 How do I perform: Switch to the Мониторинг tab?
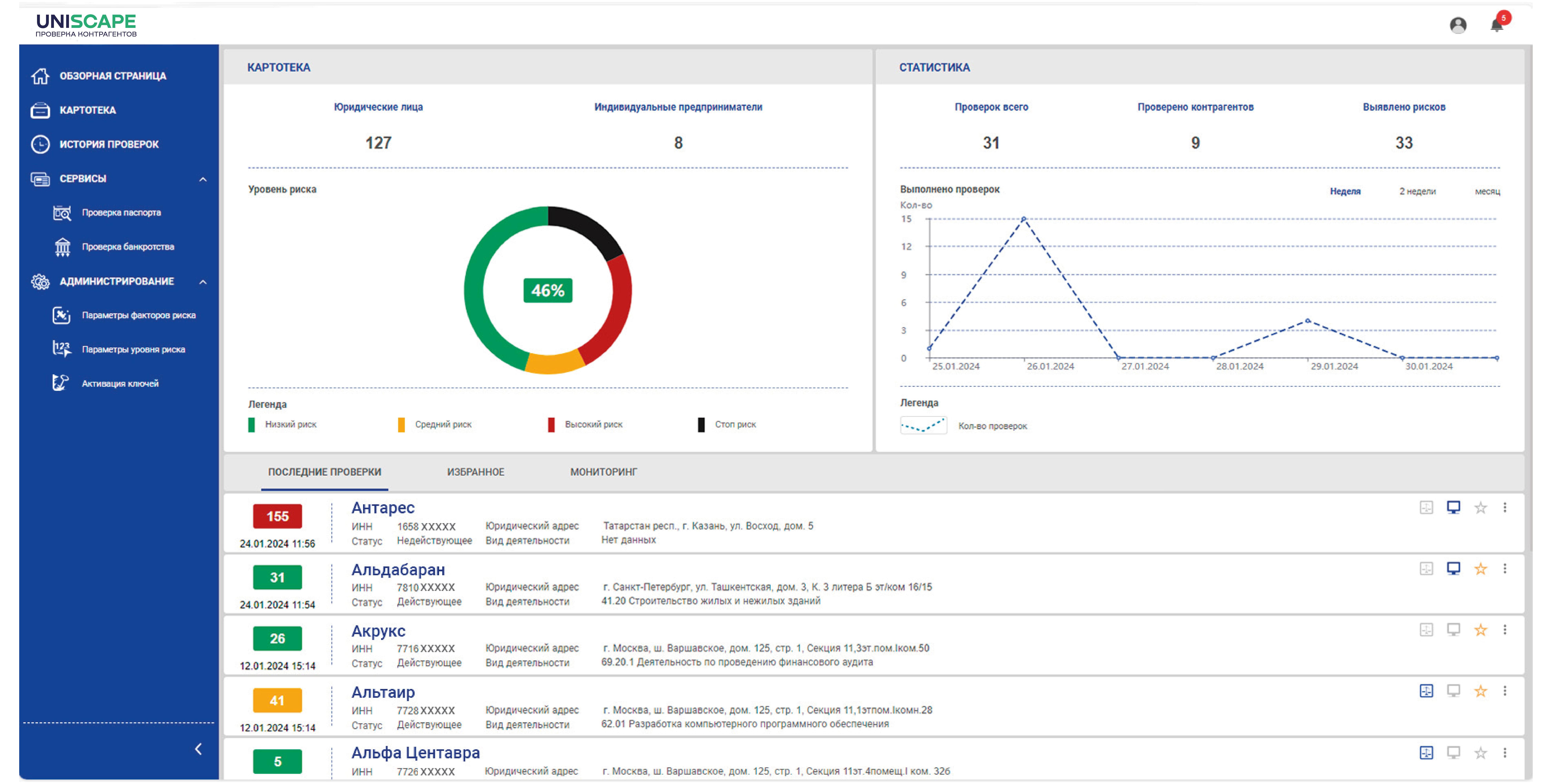pos(603,472)
